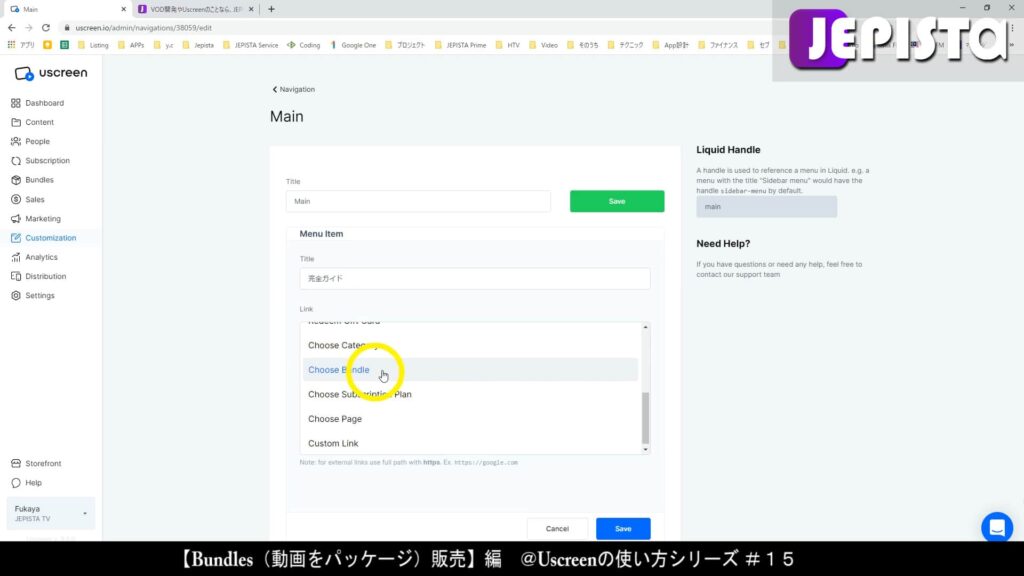Click the Analytics chart icon

16,257
